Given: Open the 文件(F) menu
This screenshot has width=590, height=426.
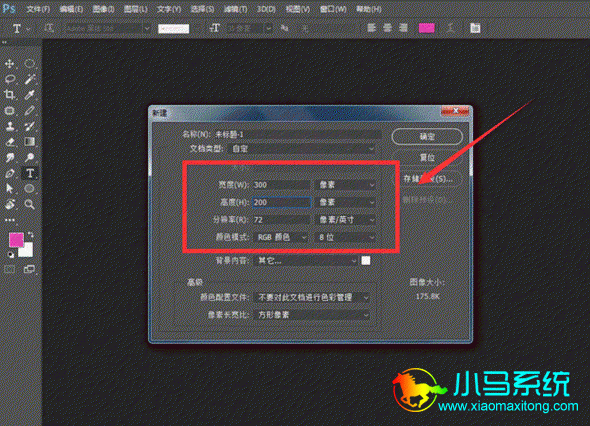Looking at the screenshot, I should (x=38, y=9).
